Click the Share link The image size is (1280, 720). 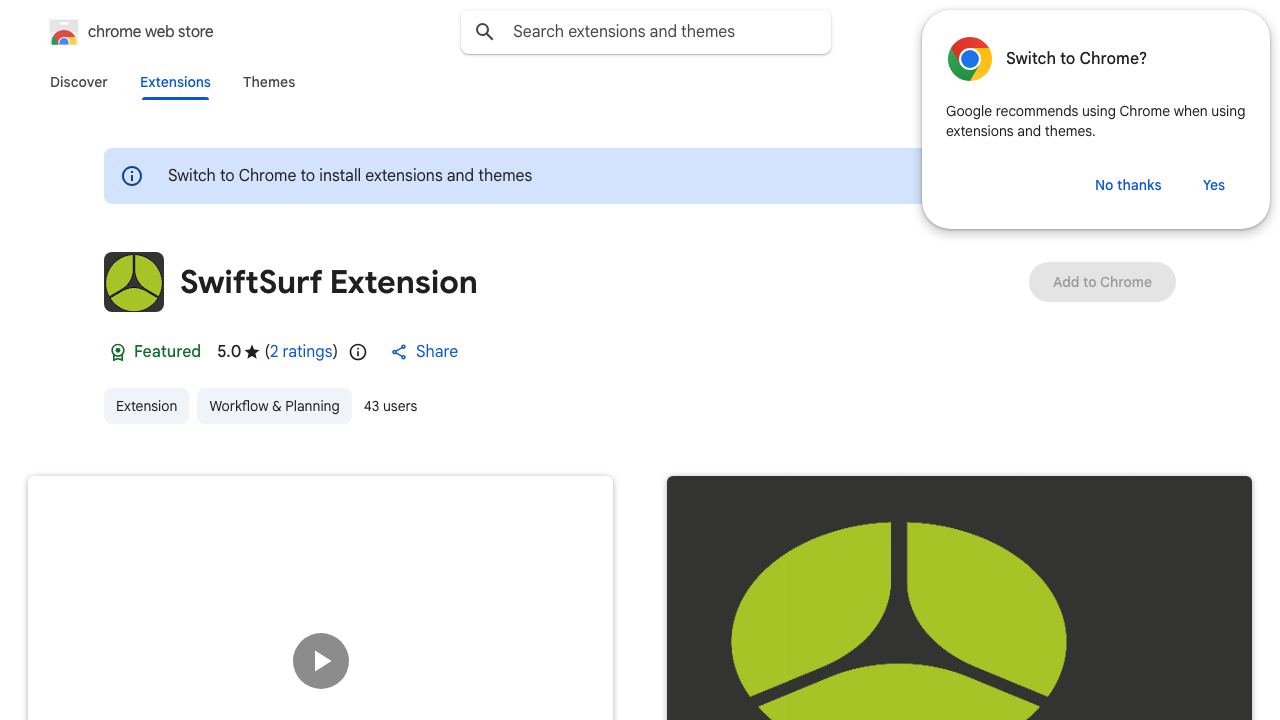[437, 352]
